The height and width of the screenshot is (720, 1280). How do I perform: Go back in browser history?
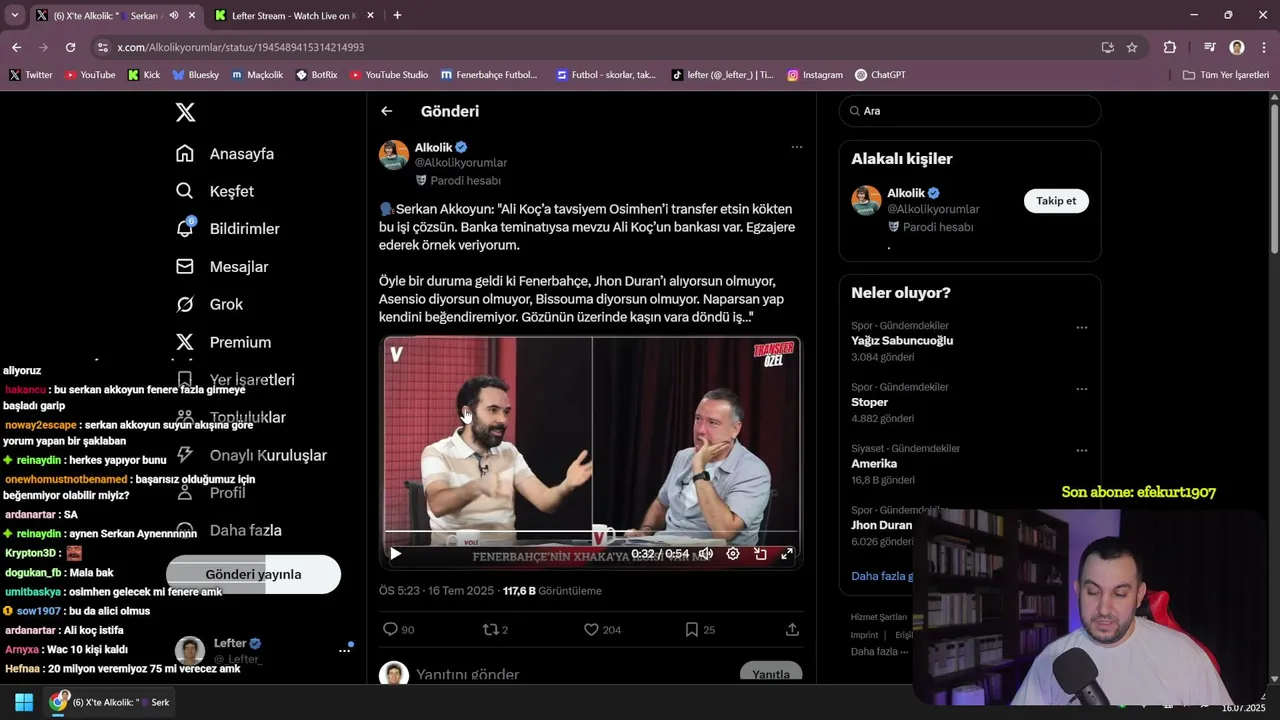(16, 47)
